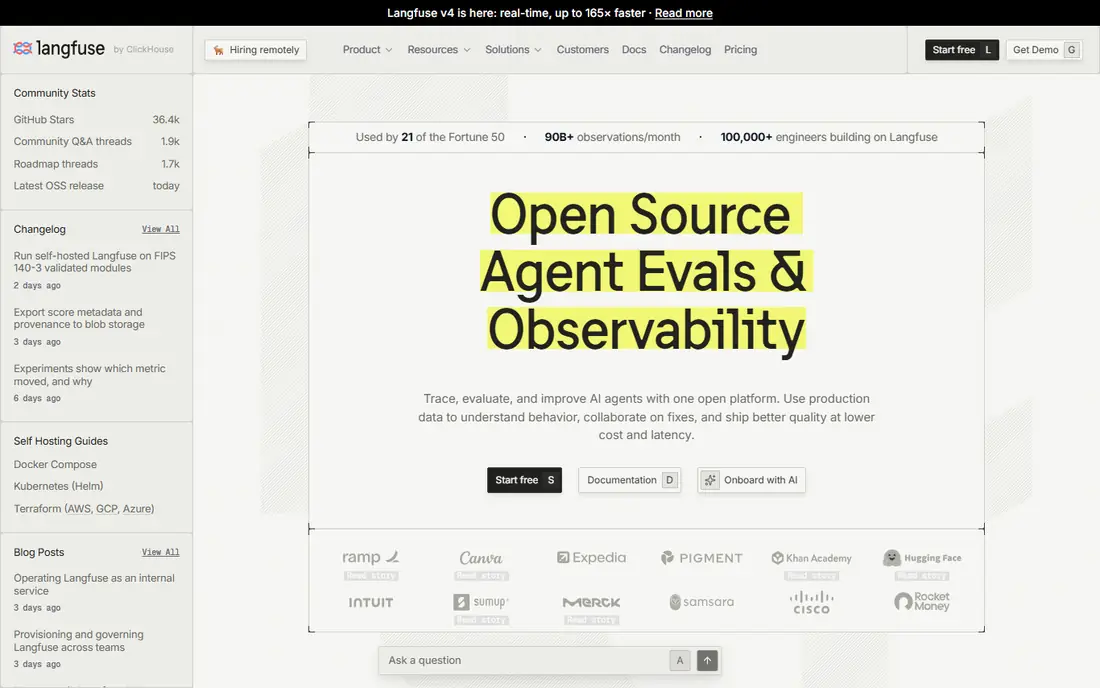Open GitHub Stars community stat
Image resolution: width=1100 pixels, height=688 pixels.
(96, 120)
